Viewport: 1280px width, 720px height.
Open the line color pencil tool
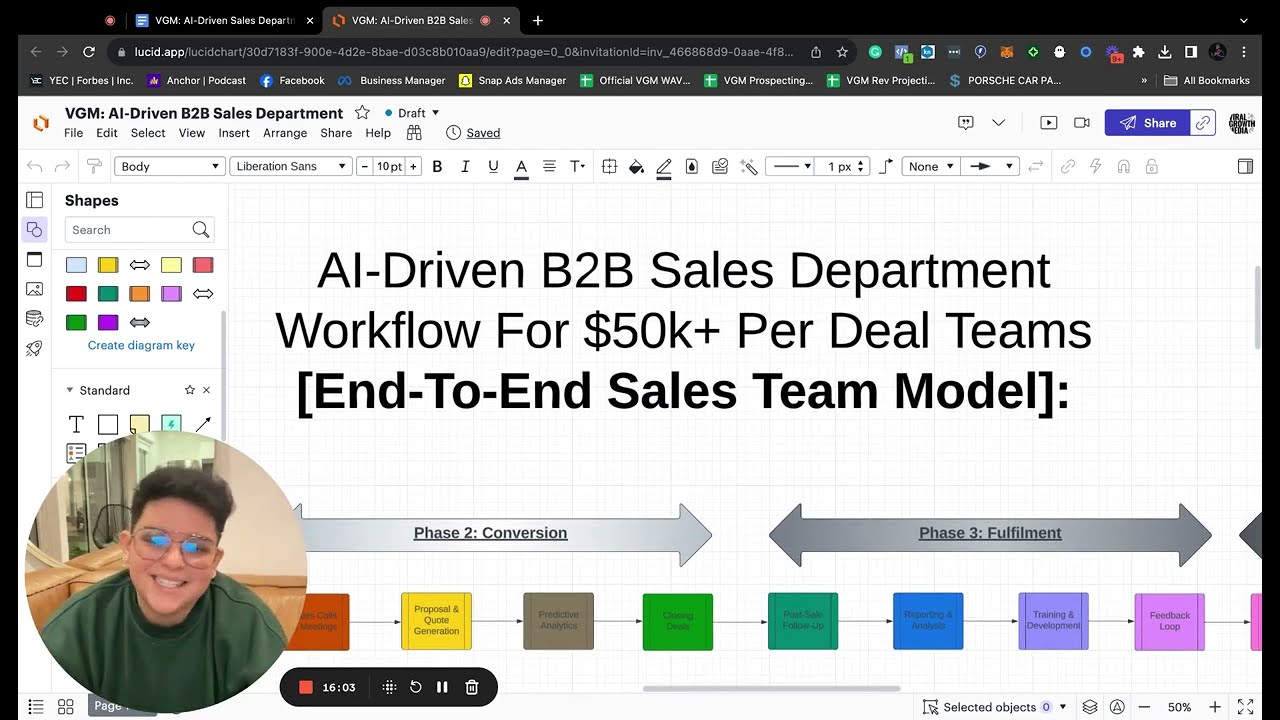[664, 167]
